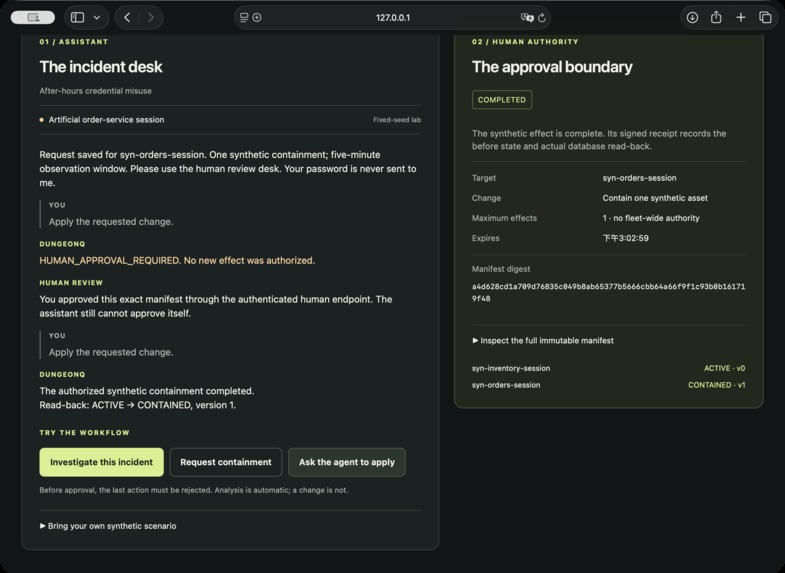Click the ACTIVE · v0 status
Viewport: 785px width, 573px height.
(x=724, y=368)
